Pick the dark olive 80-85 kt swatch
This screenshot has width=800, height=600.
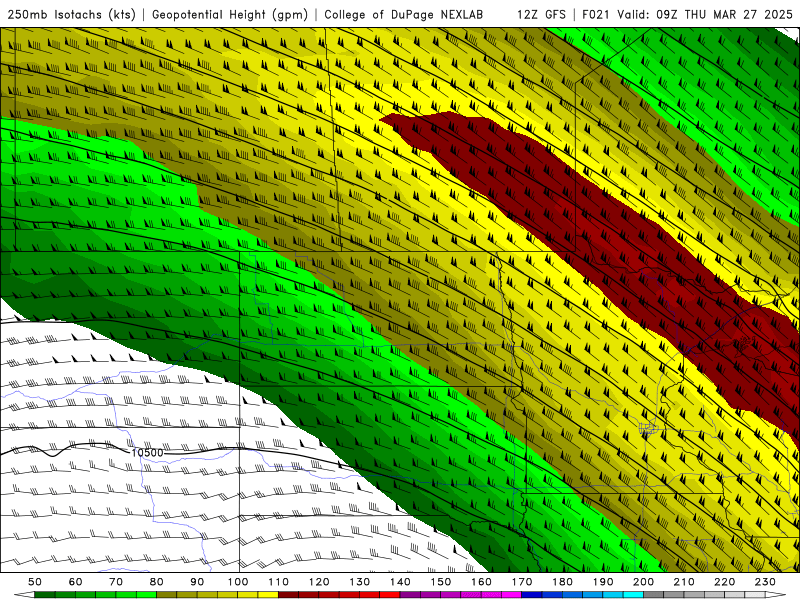pyautogui.click(x=167, y=595)
